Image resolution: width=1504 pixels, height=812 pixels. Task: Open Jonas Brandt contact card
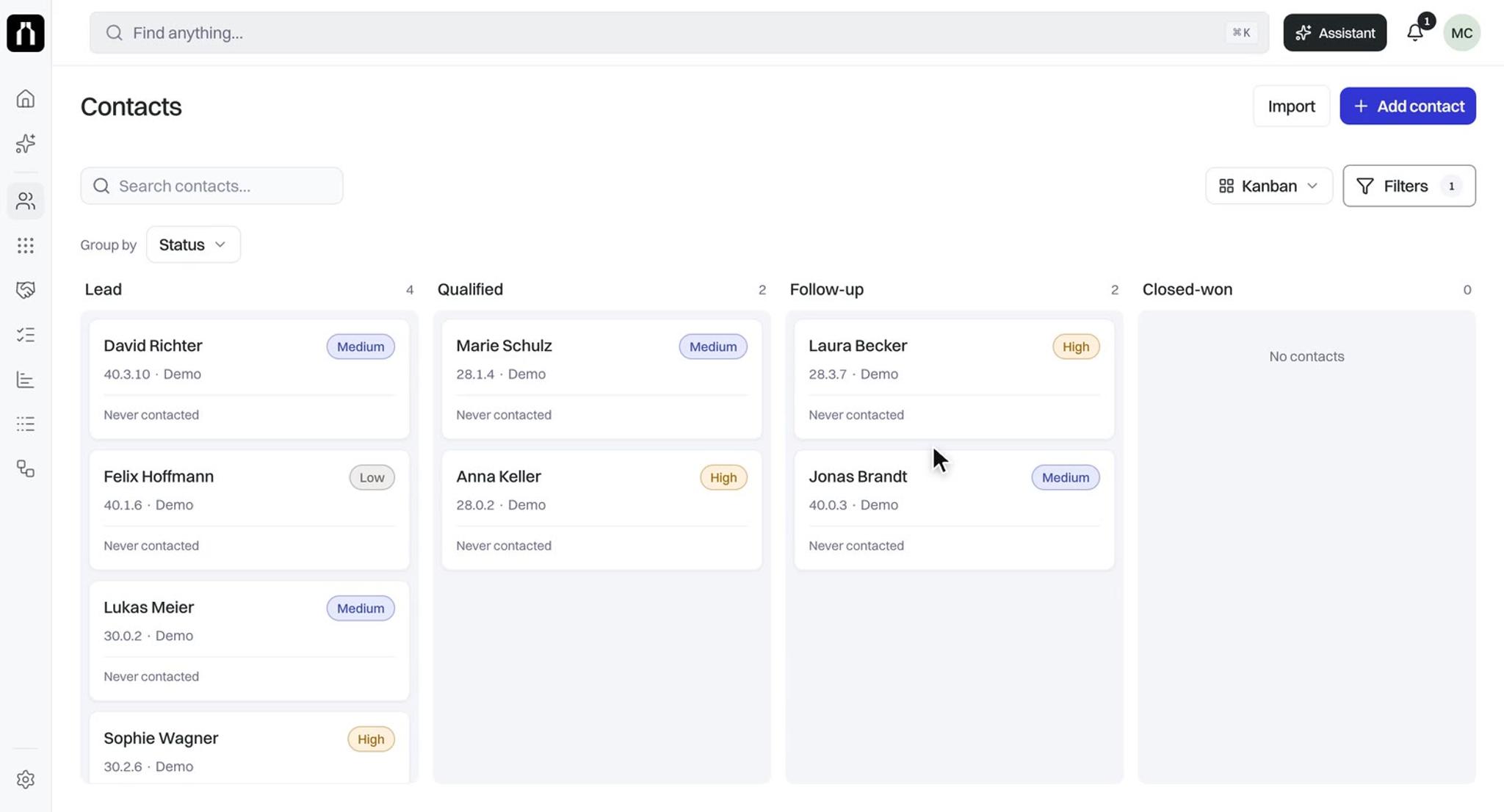pyautogui.click(x=954, y=510)
